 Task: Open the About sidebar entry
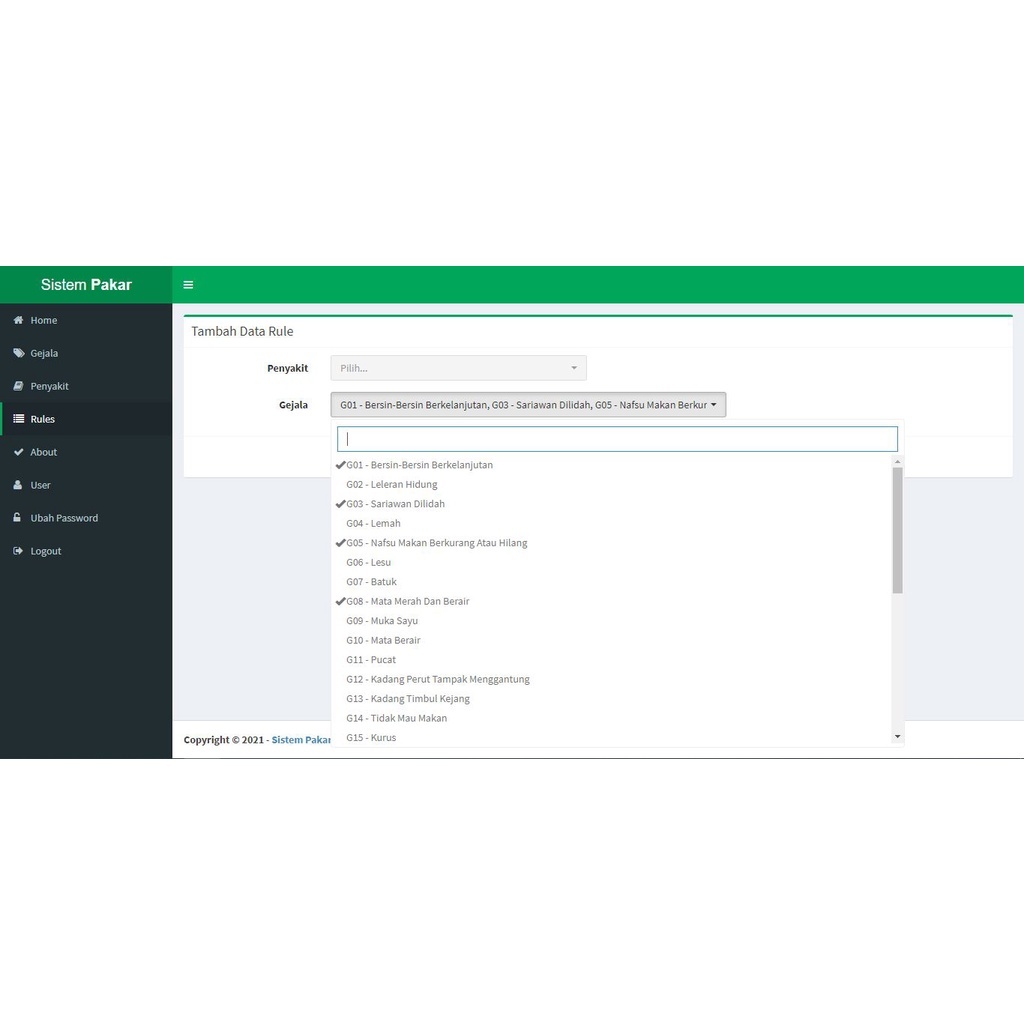[x=86, y=452]
